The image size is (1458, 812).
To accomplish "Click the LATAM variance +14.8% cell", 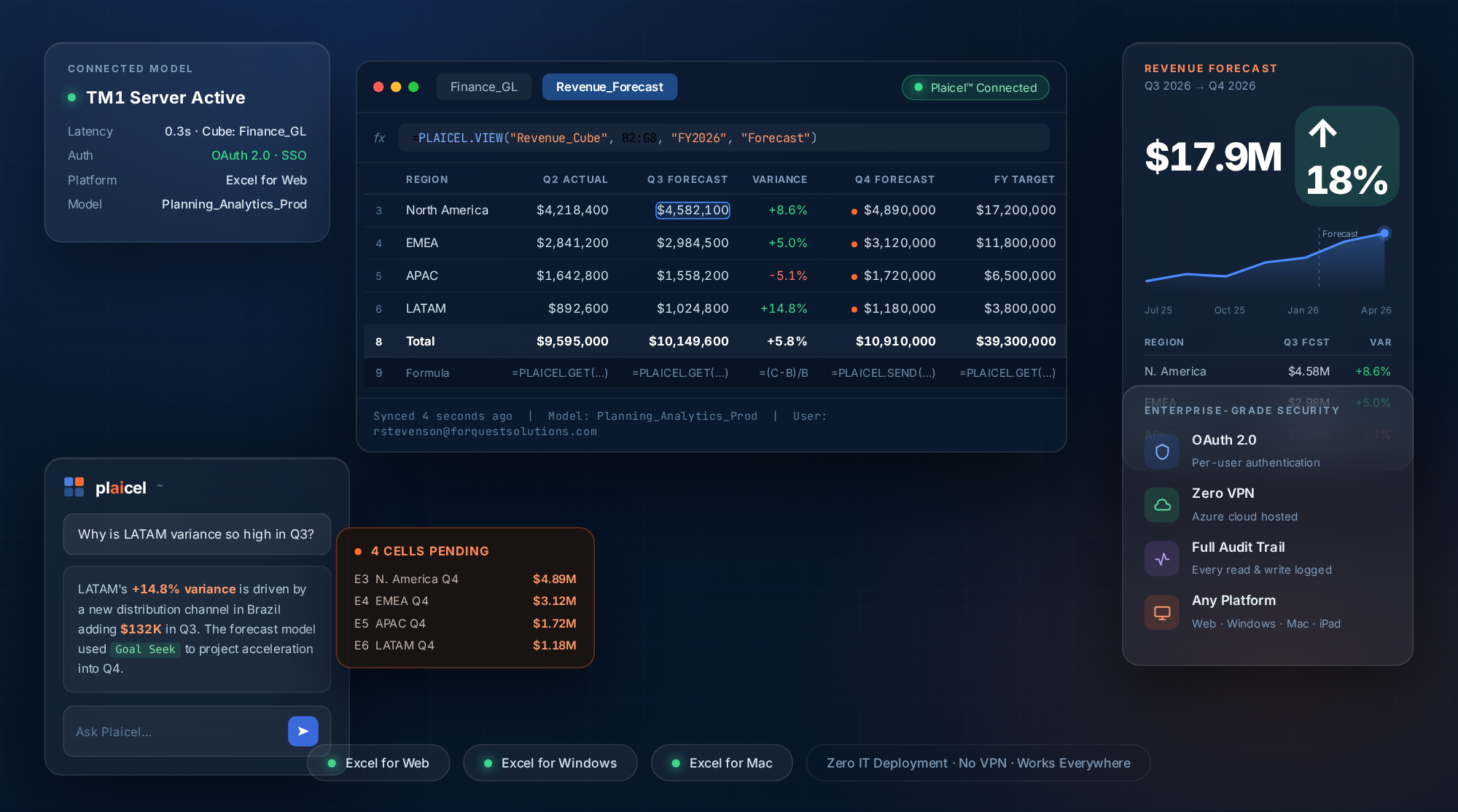I will tap(784, 308).
